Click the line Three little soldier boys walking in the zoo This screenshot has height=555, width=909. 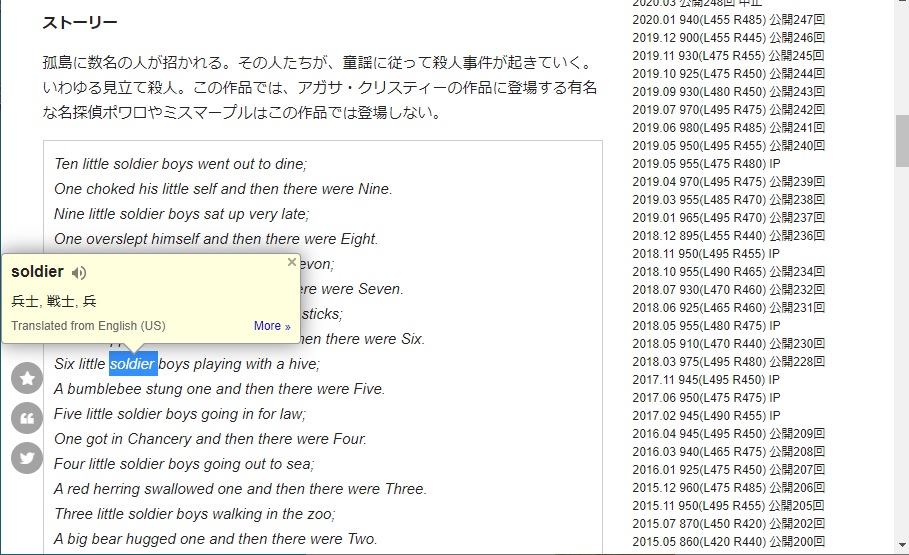tap(195, 514)
